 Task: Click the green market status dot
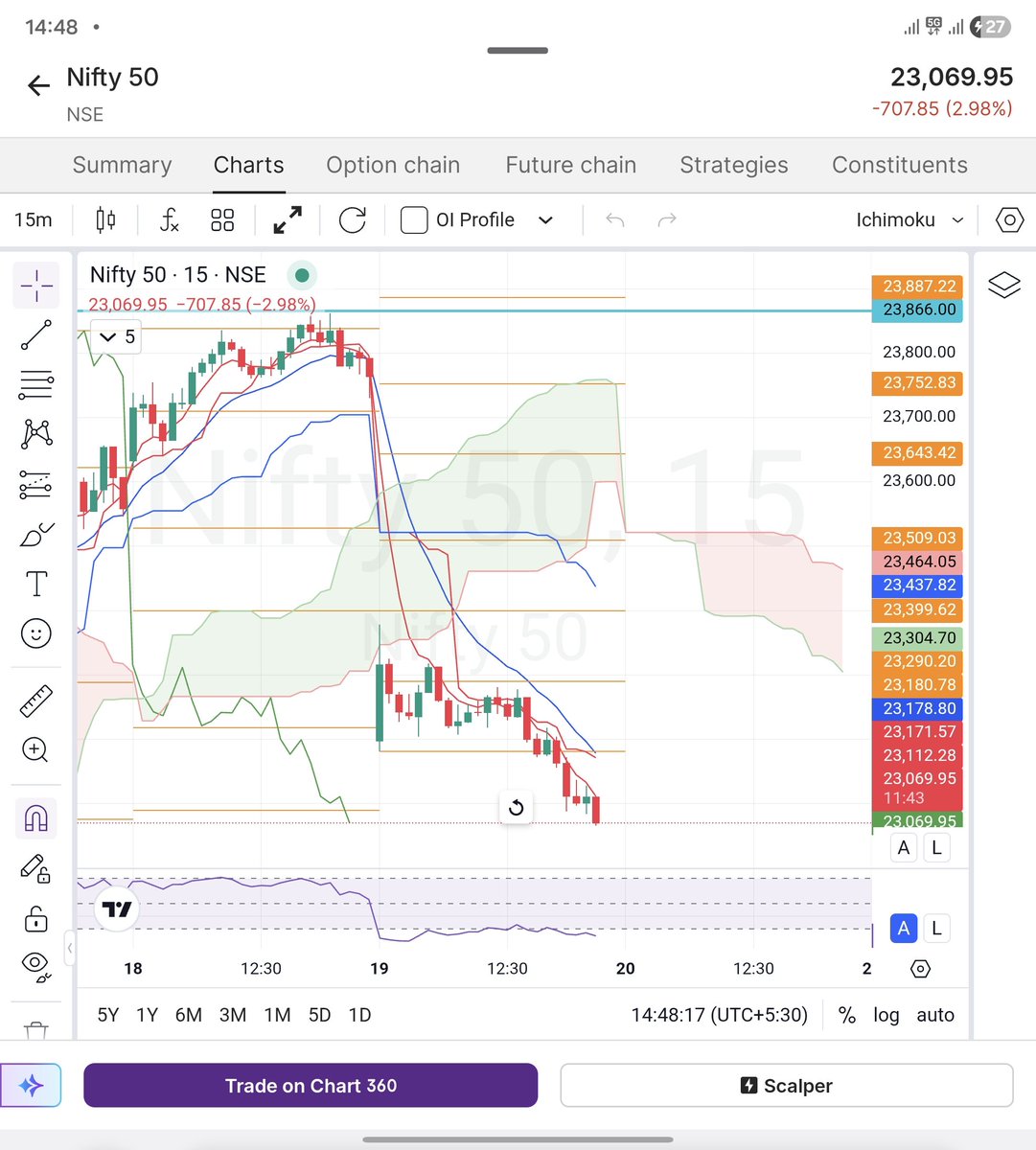point(302,276)
